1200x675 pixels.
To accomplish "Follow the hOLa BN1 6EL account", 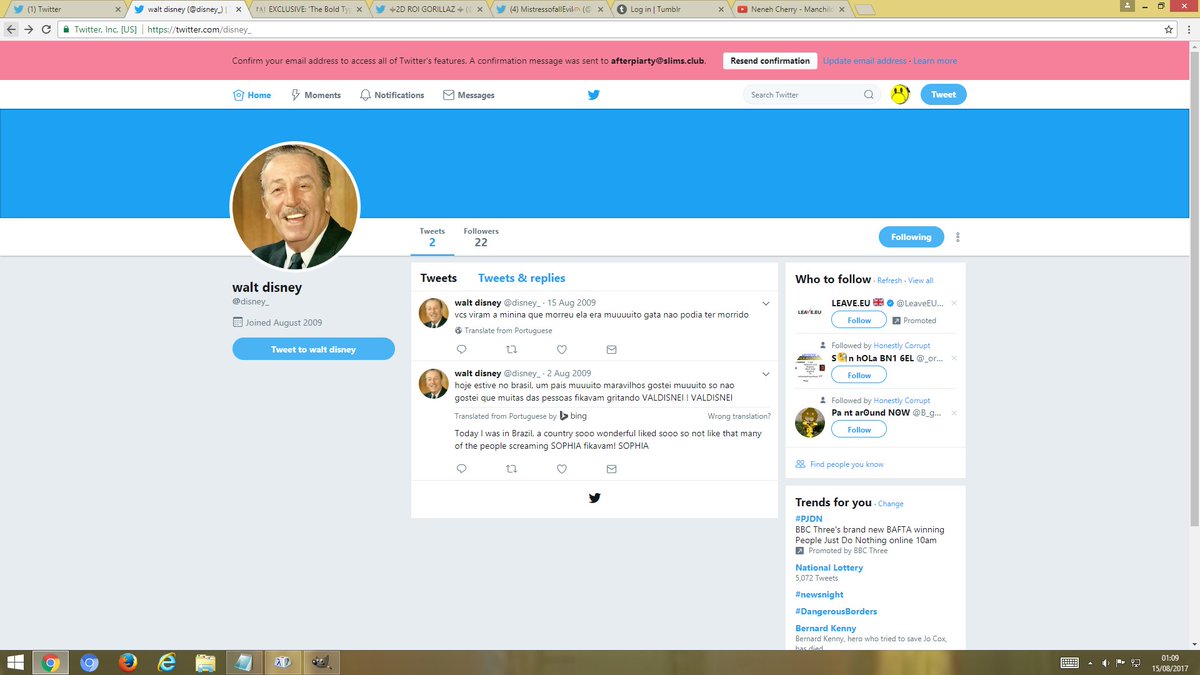I will tap(859, 375).
